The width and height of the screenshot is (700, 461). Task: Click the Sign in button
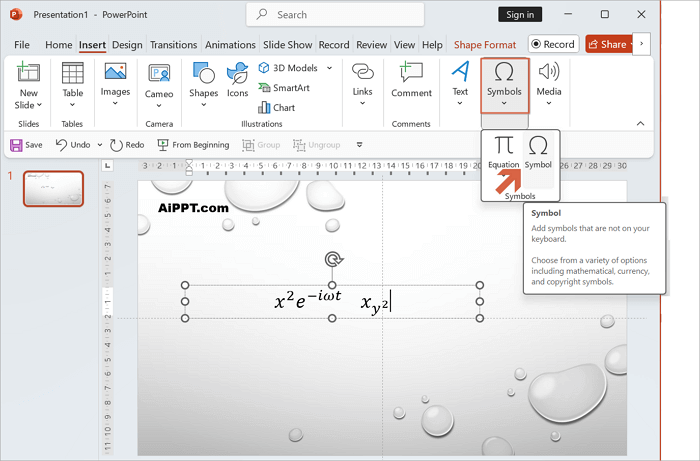520,15
